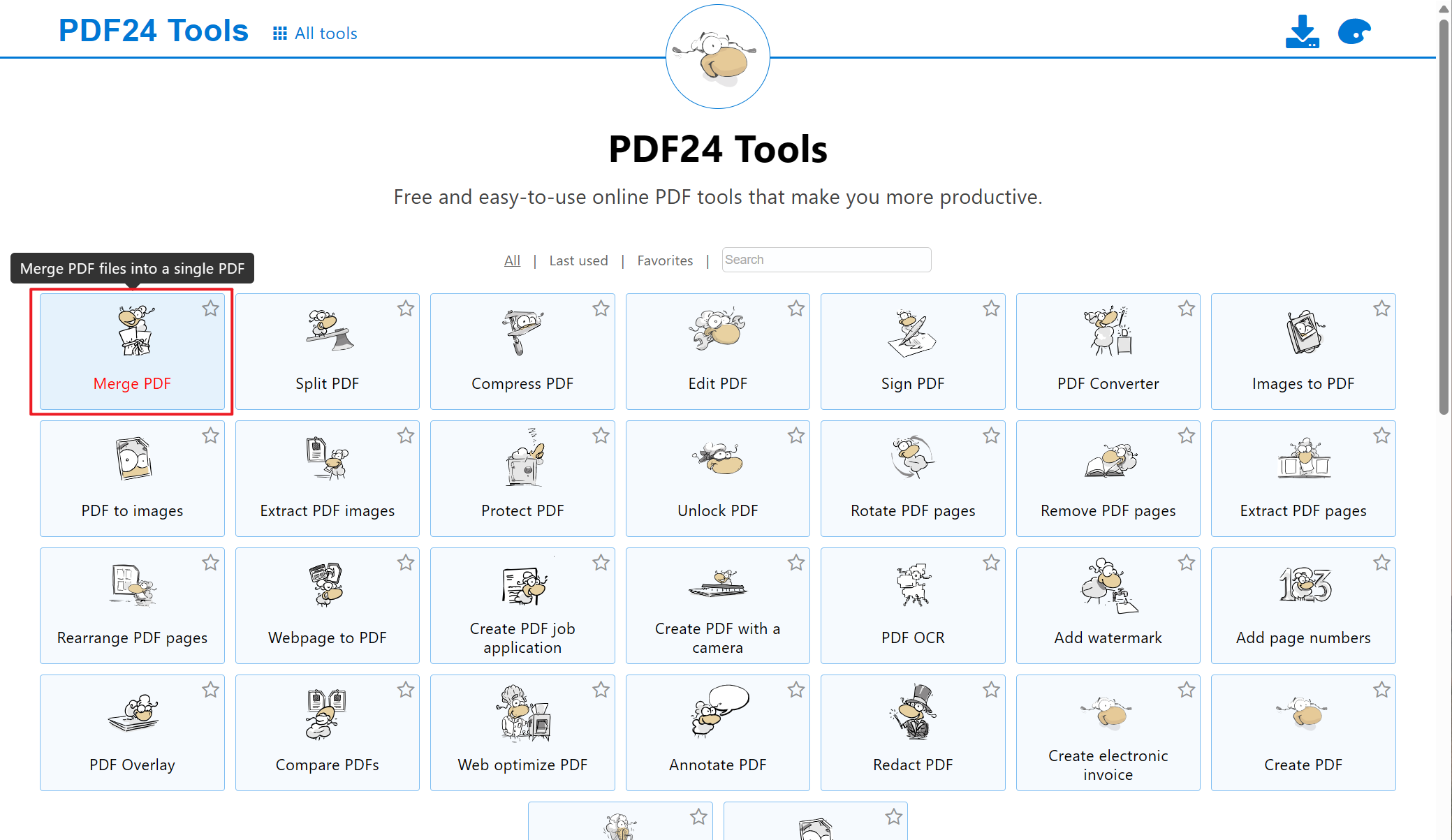Favorite the Compress PDF tool
This screenshot has height=840, width=1452.
[601, 308]
